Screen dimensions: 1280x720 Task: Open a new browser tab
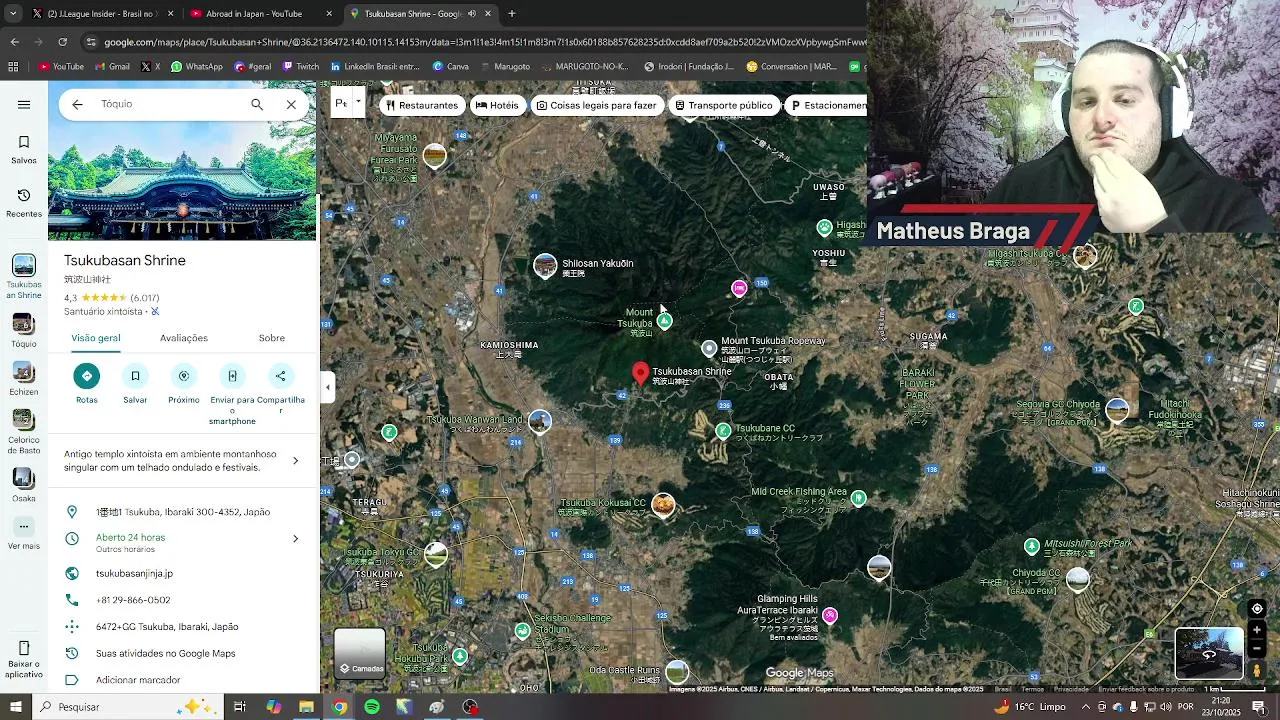[x=511, y=14]
